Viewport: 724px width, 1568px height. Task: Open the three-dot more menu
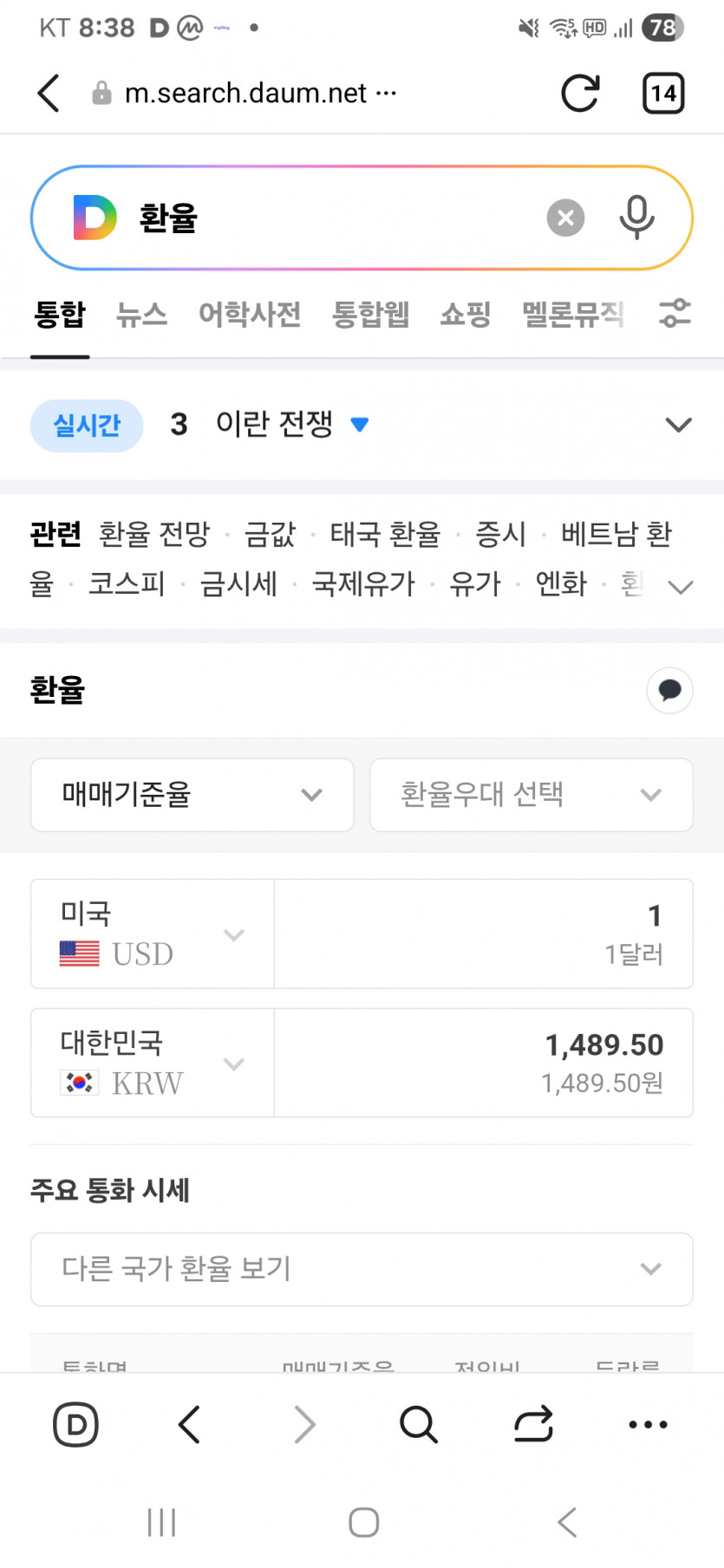648,1424
